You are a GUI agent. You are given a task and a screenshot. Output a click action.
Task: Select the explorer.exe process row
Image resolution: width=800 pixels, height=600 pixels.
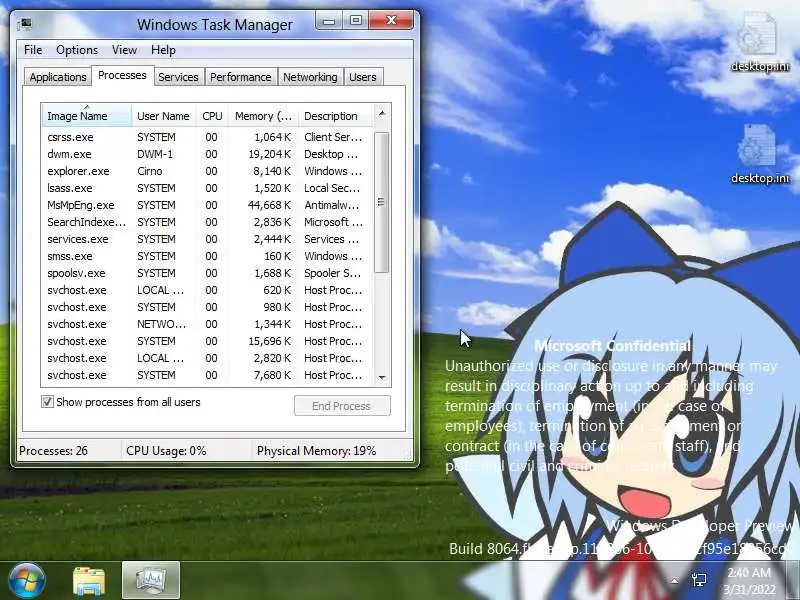[207, 171]
